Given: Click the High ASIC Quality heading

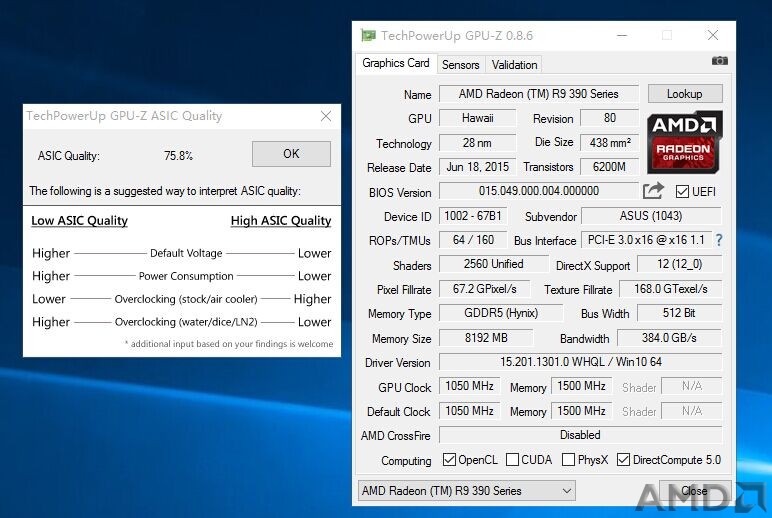Looking at the screenshot, I should pyautogui.click(x=281, y=221).
